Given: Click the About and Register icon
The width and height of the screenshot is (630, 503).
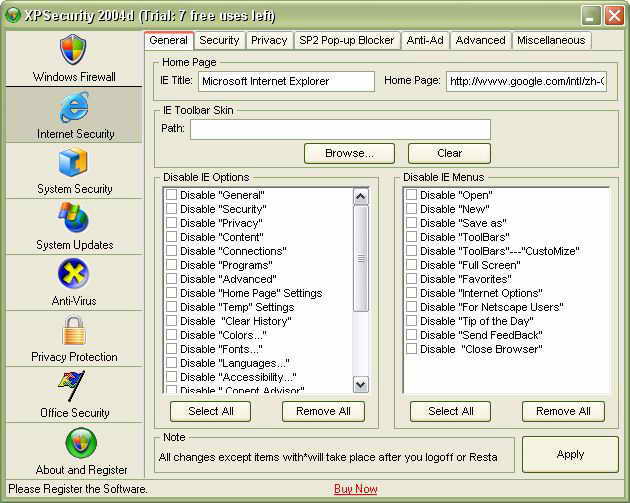Looking at the screenshot, I should click(74, 442).
